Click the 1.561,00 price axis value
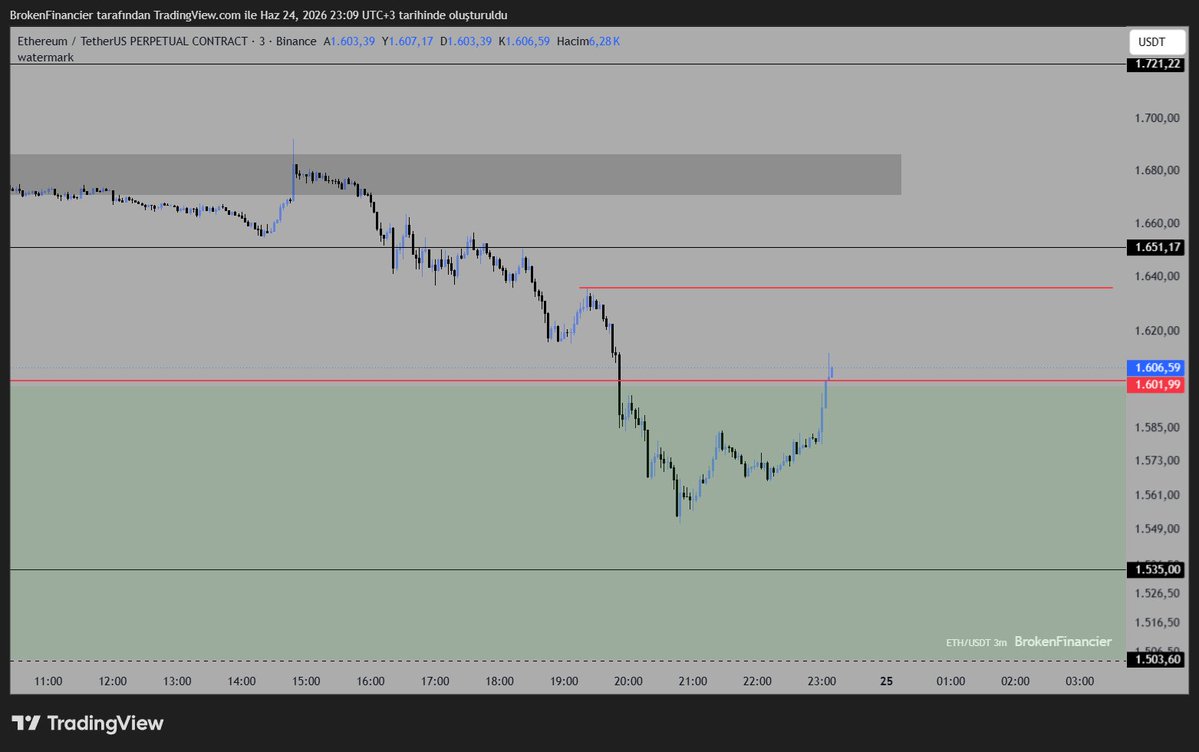 (x=1157, y=495)
